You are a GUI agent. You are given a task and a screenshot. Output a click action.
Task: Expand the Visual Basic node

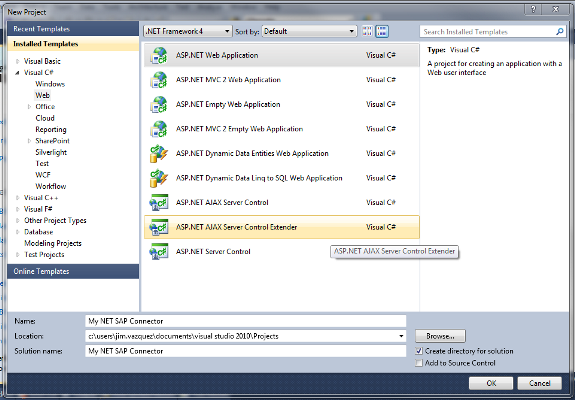(x=17, y=61)
